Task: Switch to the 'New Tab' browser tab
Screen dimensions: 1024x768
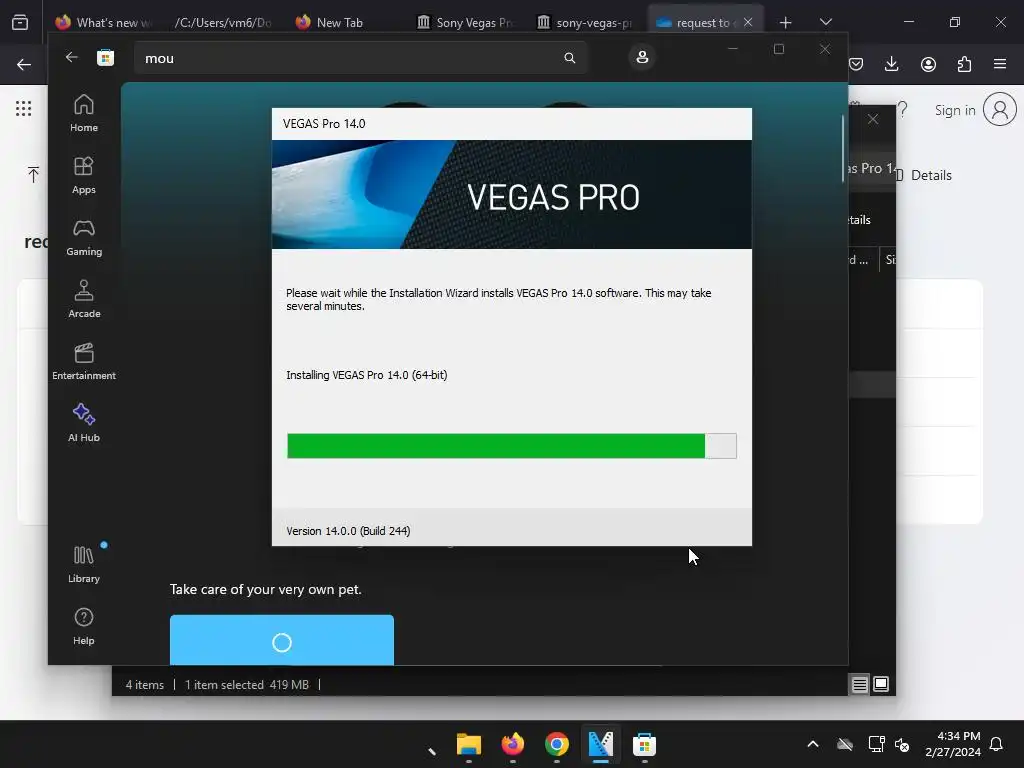Action: coord(340,22)
